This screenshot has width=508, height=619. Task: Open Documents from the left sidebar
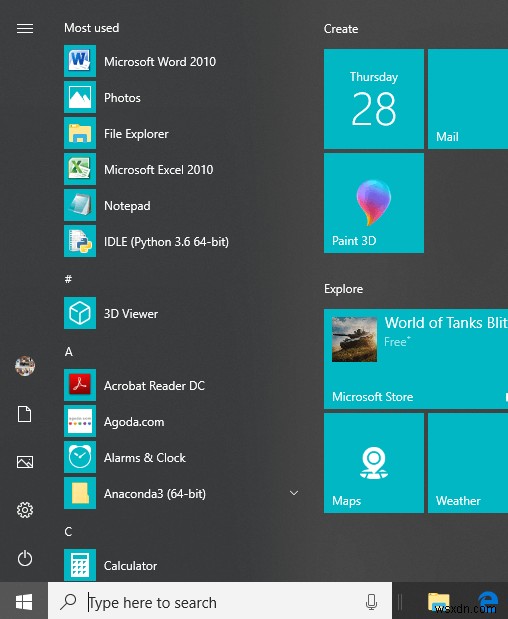tap(24, 414)
